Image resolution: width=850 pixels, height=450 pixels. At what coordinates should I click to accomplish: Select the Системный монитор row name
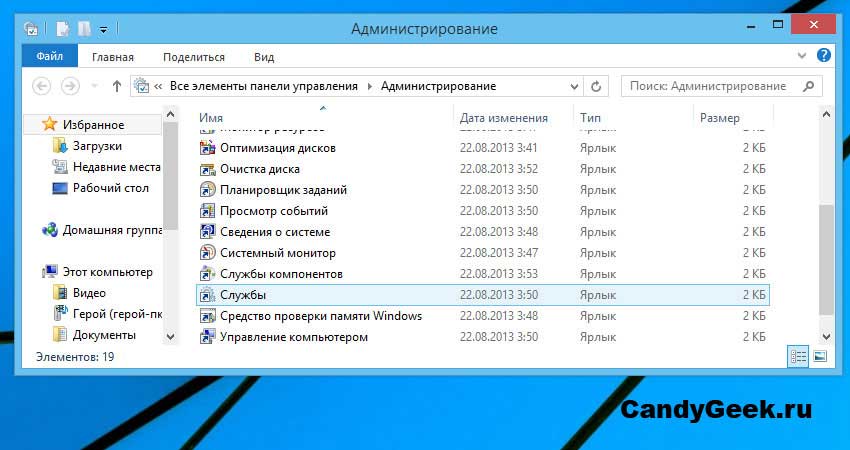point(278,253)
